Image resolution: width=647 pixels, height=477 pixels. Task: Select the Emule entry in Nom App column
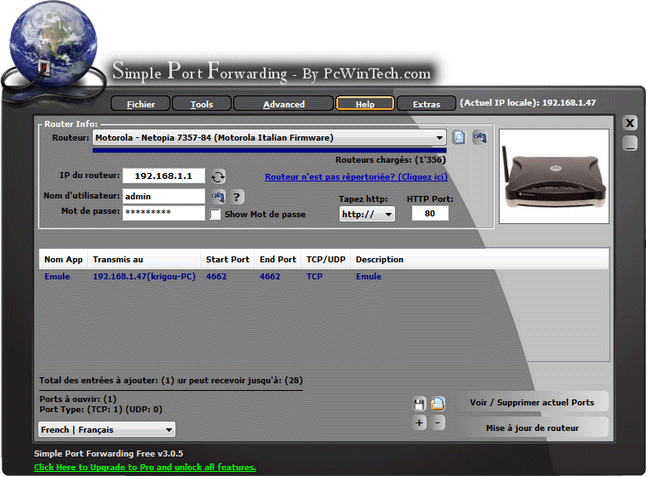pos(57,276)
